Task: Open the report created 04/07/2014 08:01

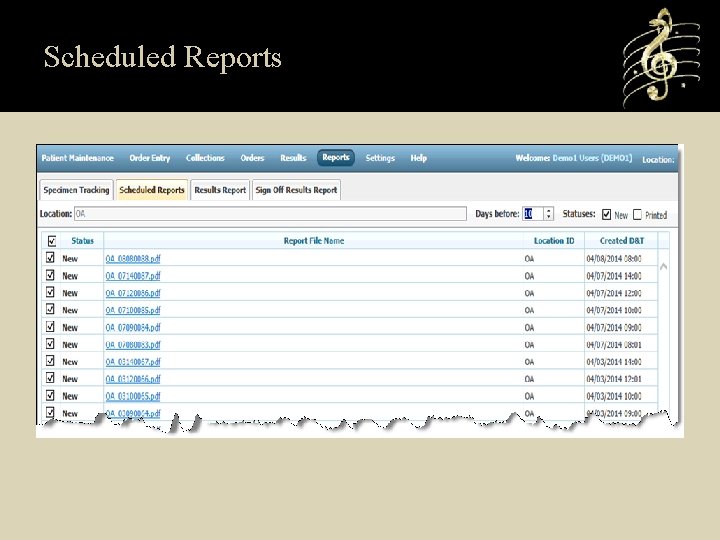Action: click(133, 345)
